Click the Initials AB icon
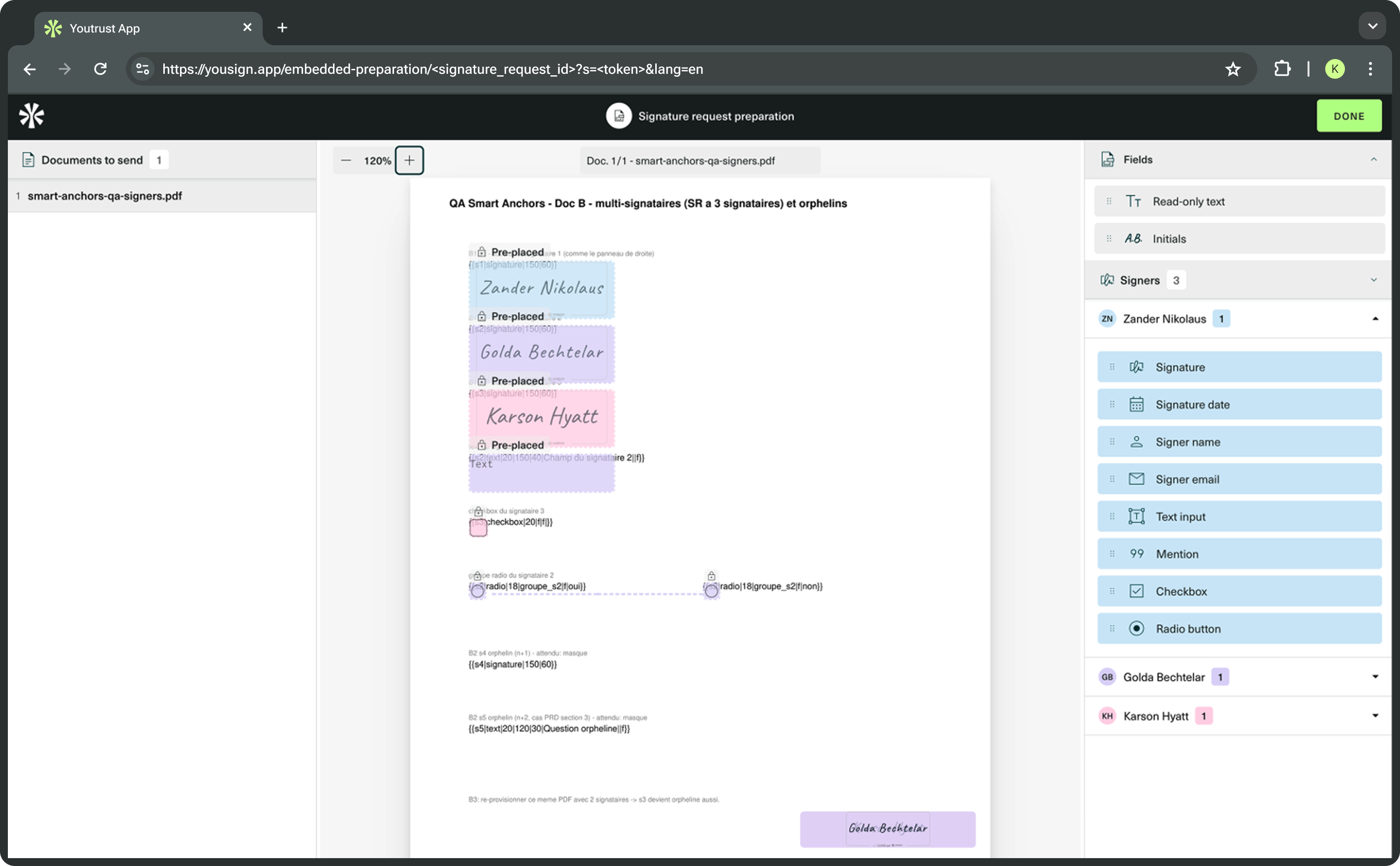The height and width of the screenshot is (866, 1400). (x=1133, y=239)
